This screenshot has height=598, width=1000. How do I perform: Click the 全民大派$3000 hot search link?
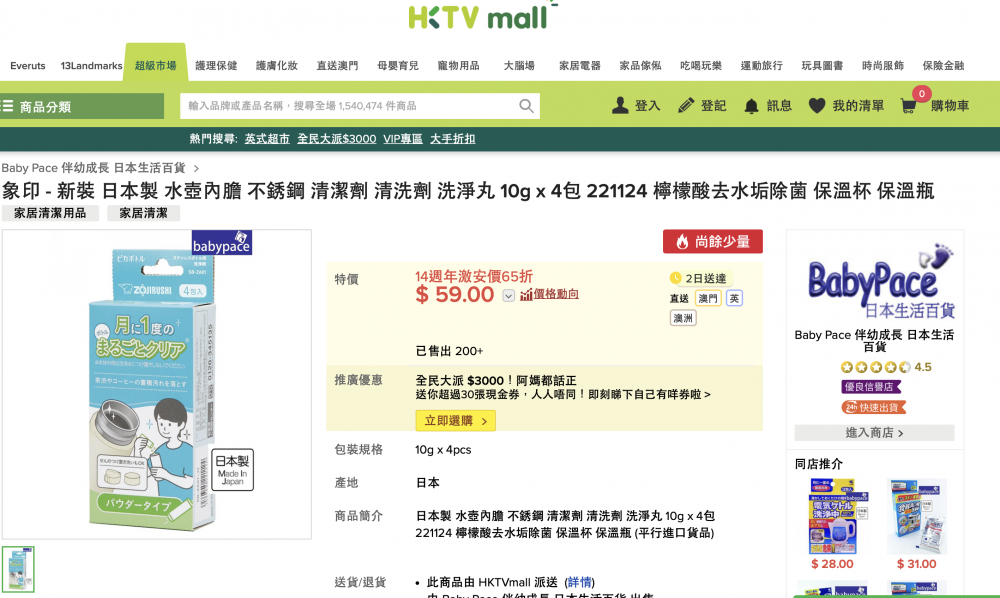click(337, 139)
